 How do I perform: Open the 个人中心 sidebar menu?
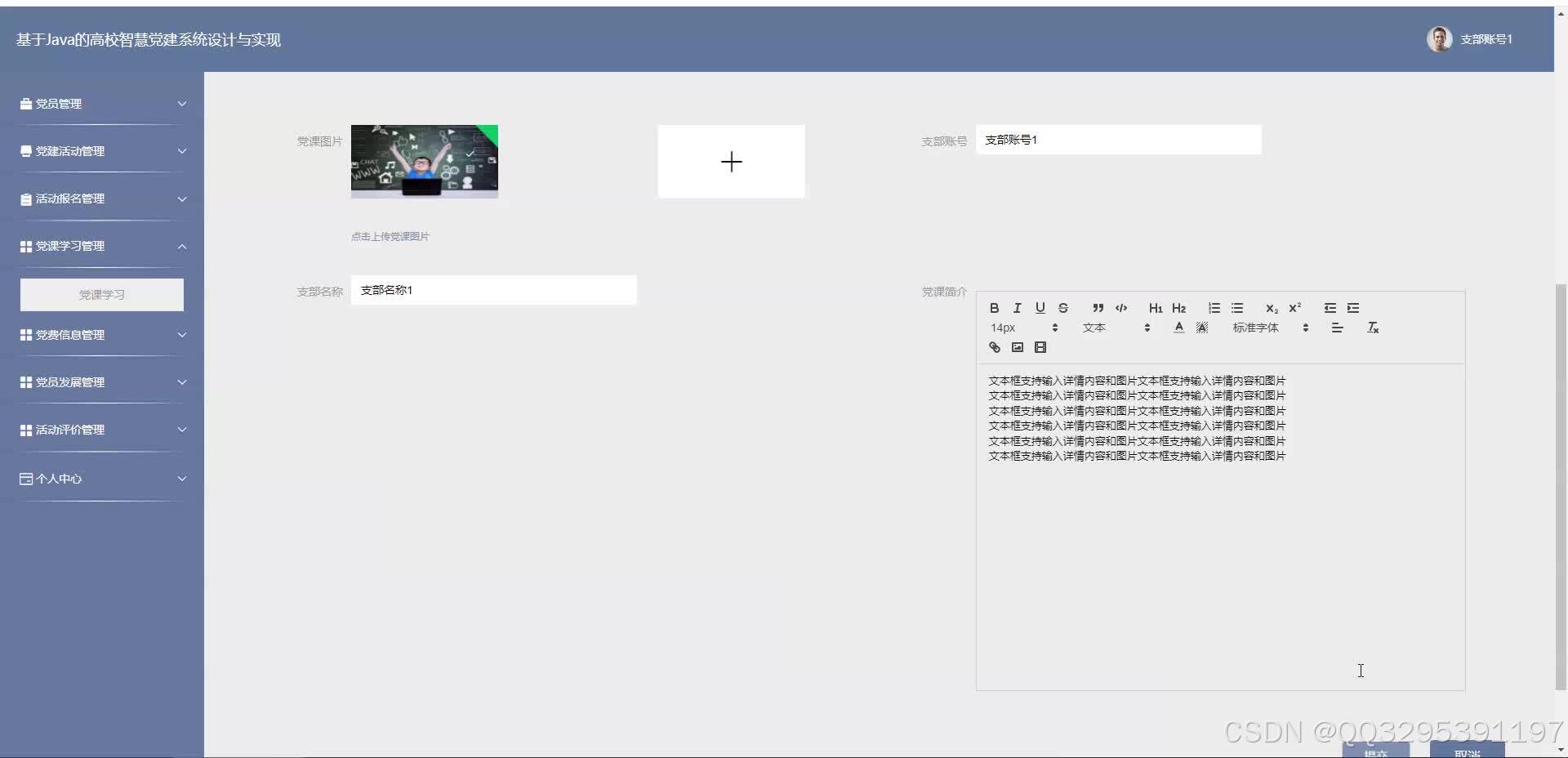pyautogui.click(x=101, y=478)
